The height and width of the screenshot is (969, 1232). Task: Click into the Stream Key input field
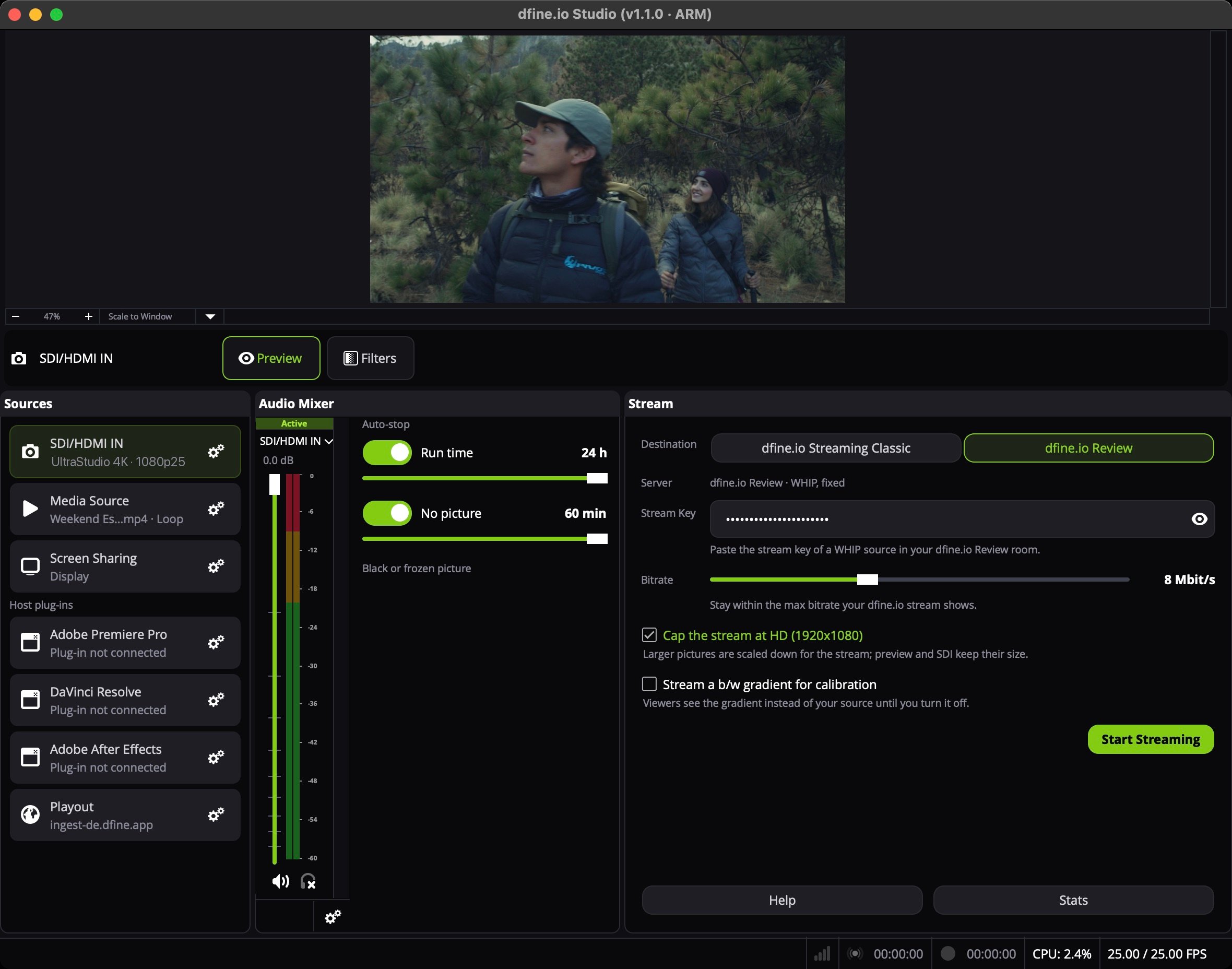click(x=962, y=519)
